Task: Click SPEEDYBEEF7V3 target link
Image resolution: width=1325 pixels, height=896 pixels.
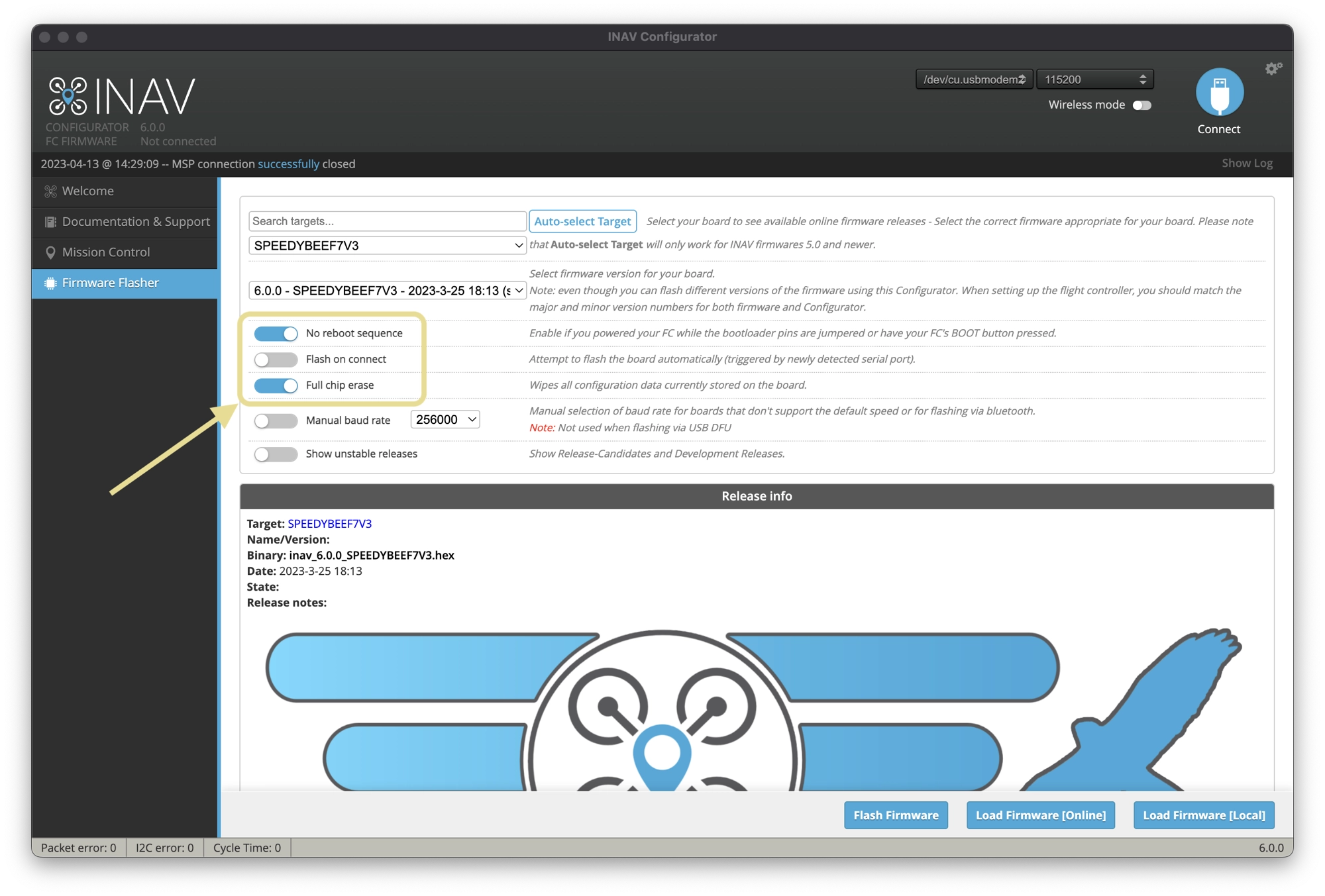Action: [329, 523]
